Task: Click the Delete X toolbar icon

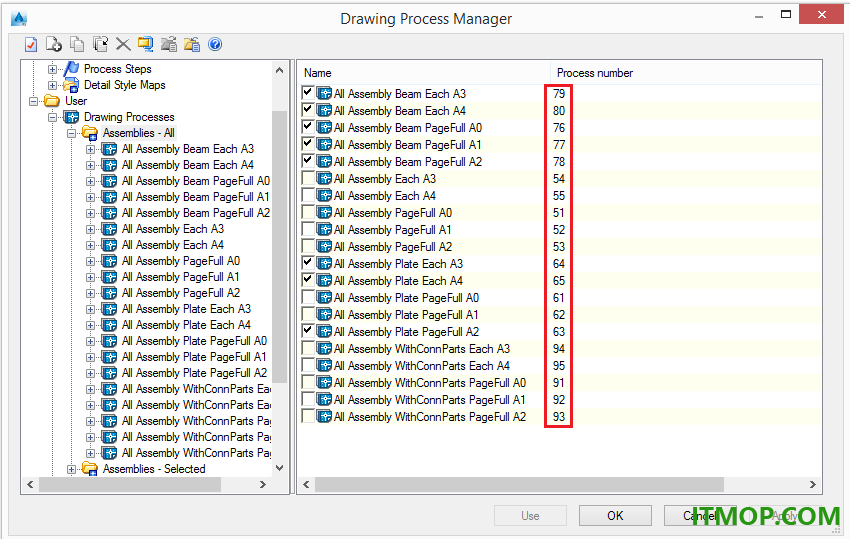Action: click(x=123, y=44)
